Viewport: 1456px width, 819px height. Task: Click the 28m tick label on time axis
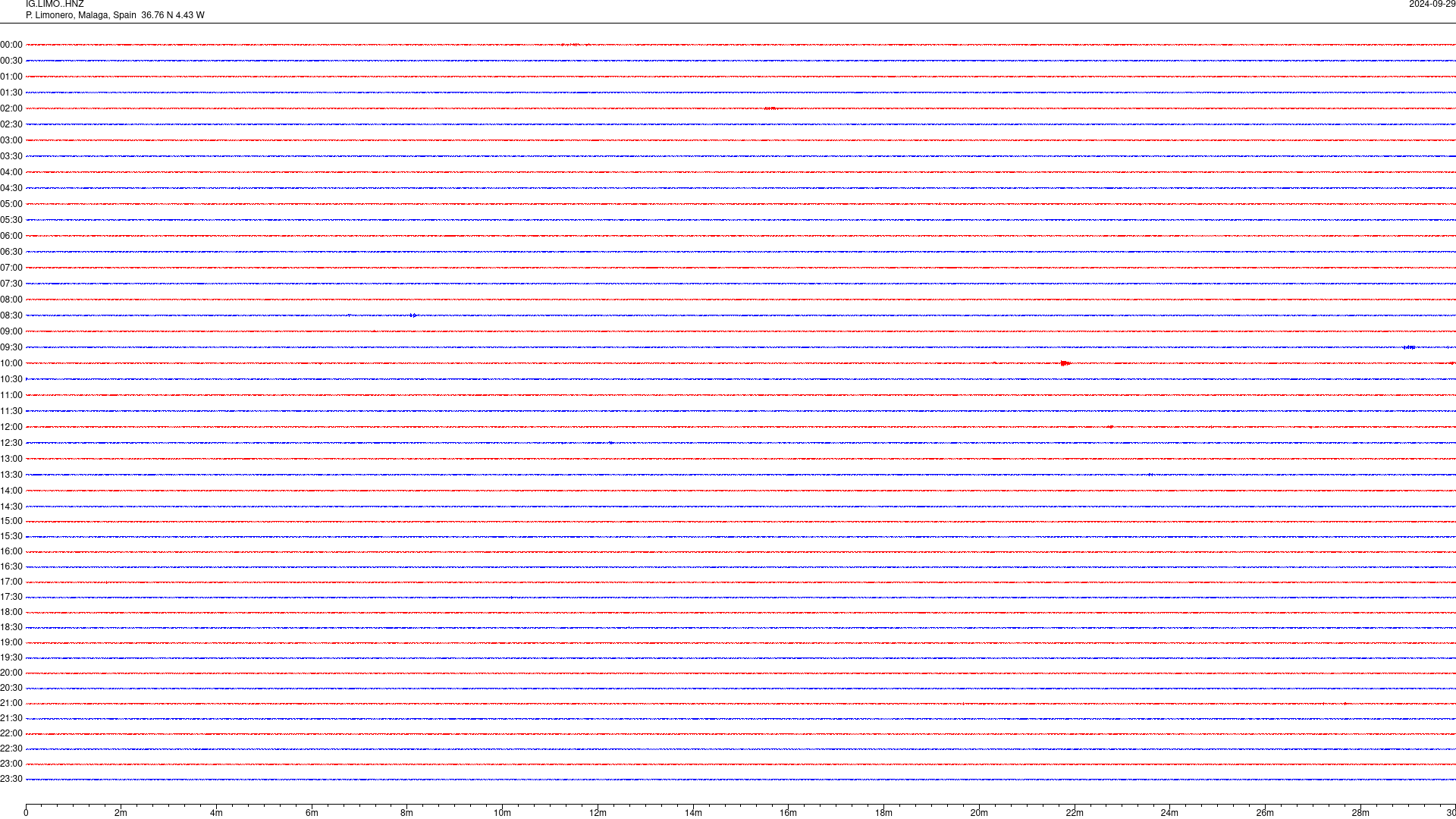tap(1360, 813)
